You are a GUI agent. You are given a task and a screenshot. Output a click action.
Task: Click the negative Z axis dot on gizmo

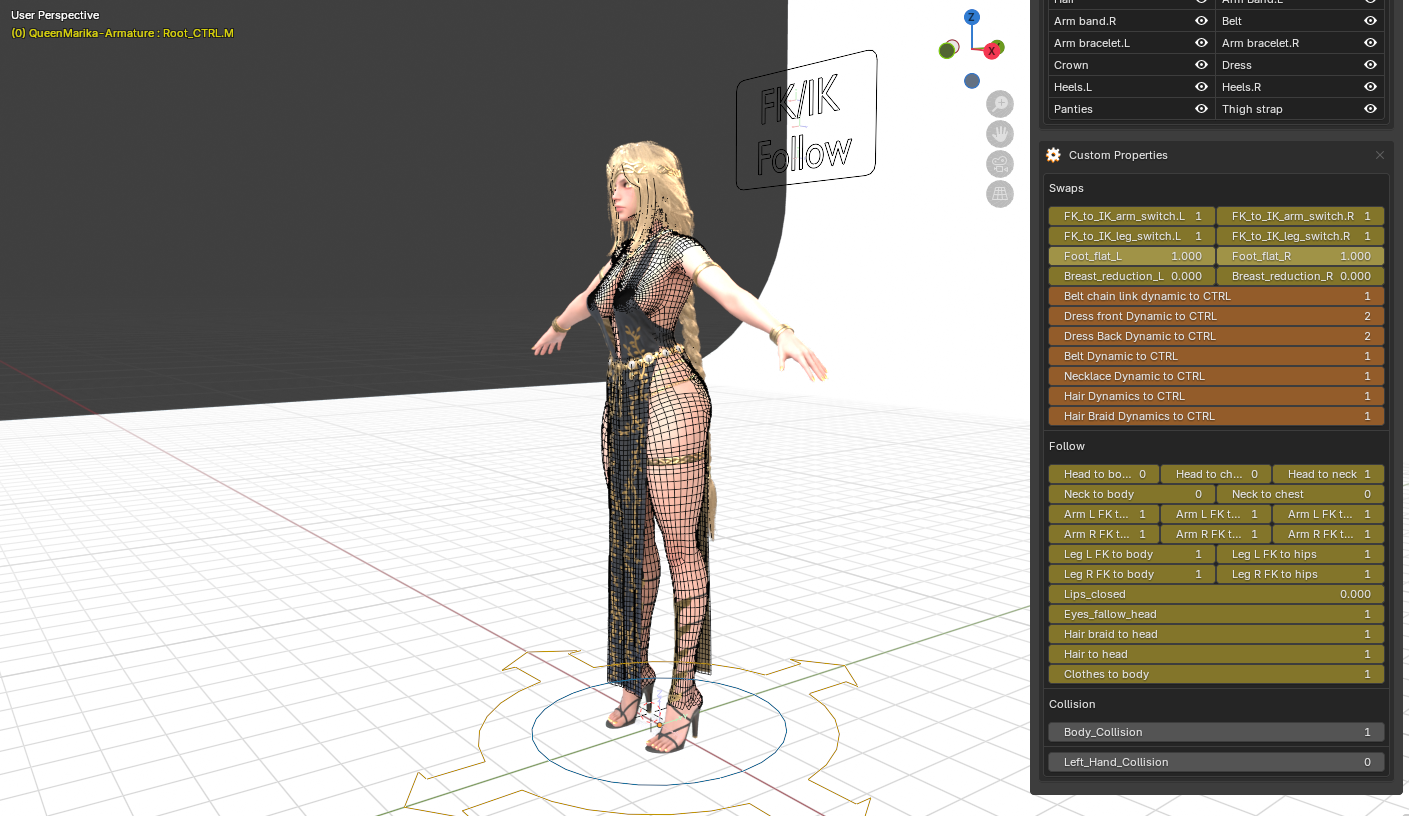971,81
